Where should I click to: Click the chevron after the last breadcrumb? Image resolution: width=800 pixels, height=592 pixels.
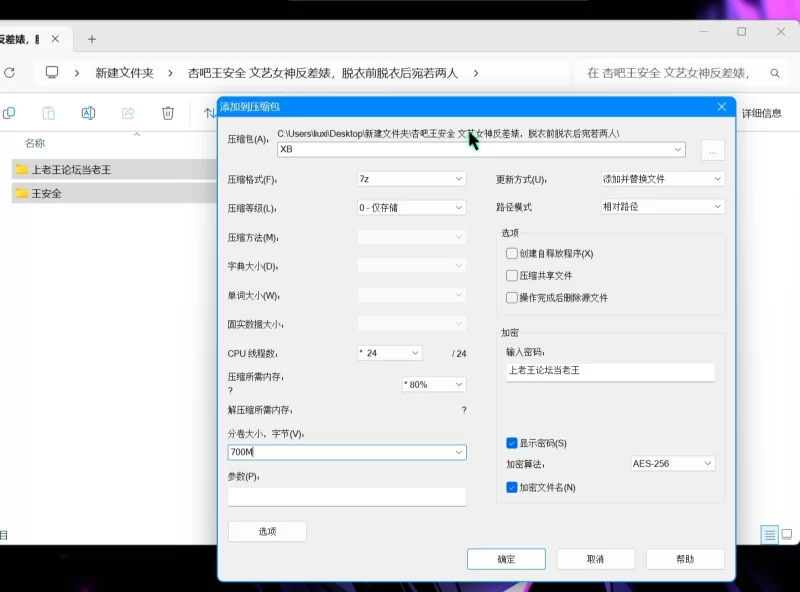[x=476, y=73]
